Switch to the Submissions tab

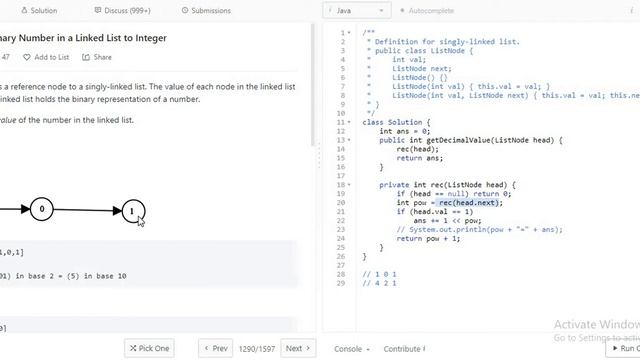point(206,11)
